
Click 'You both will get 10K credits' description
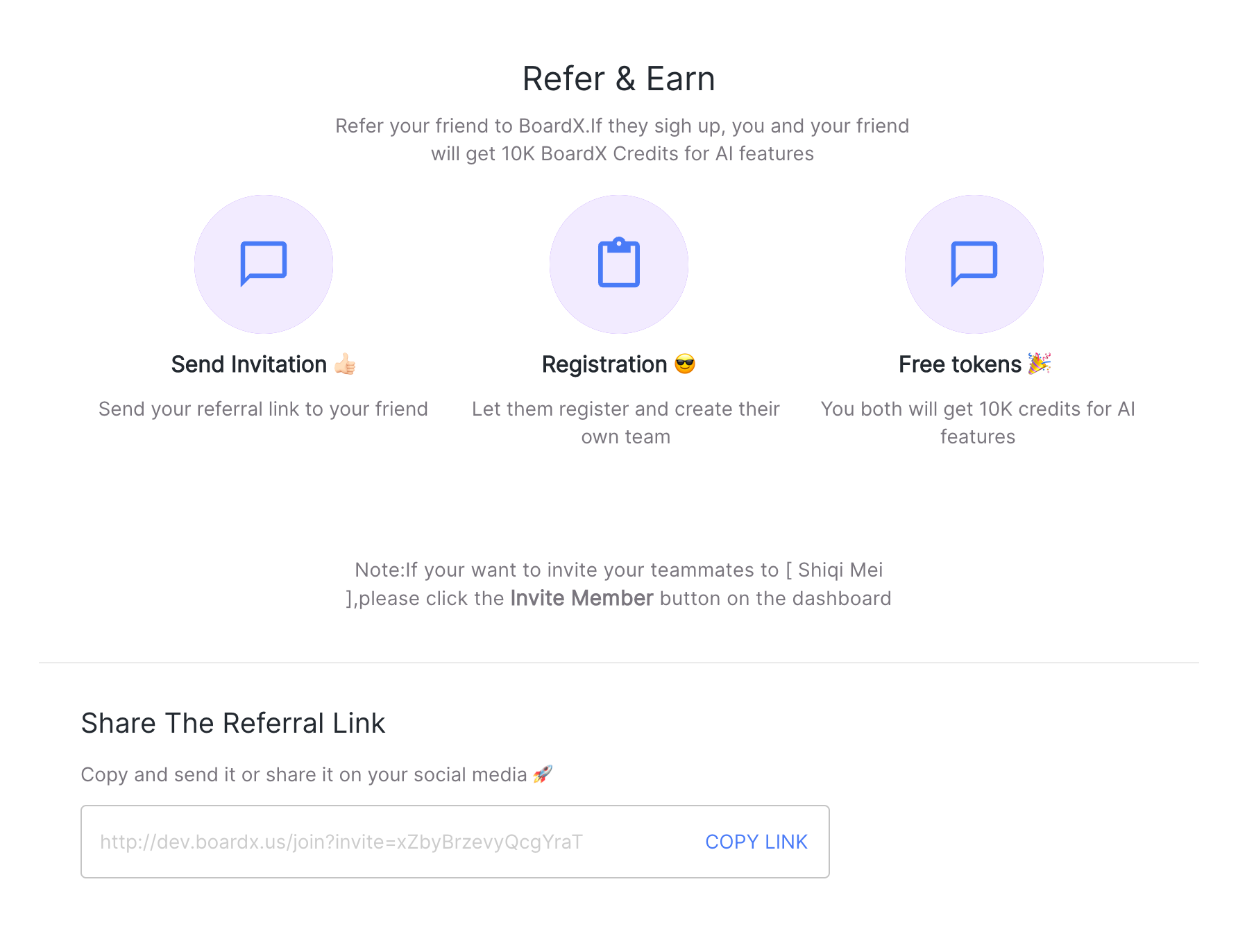(978, 423)
